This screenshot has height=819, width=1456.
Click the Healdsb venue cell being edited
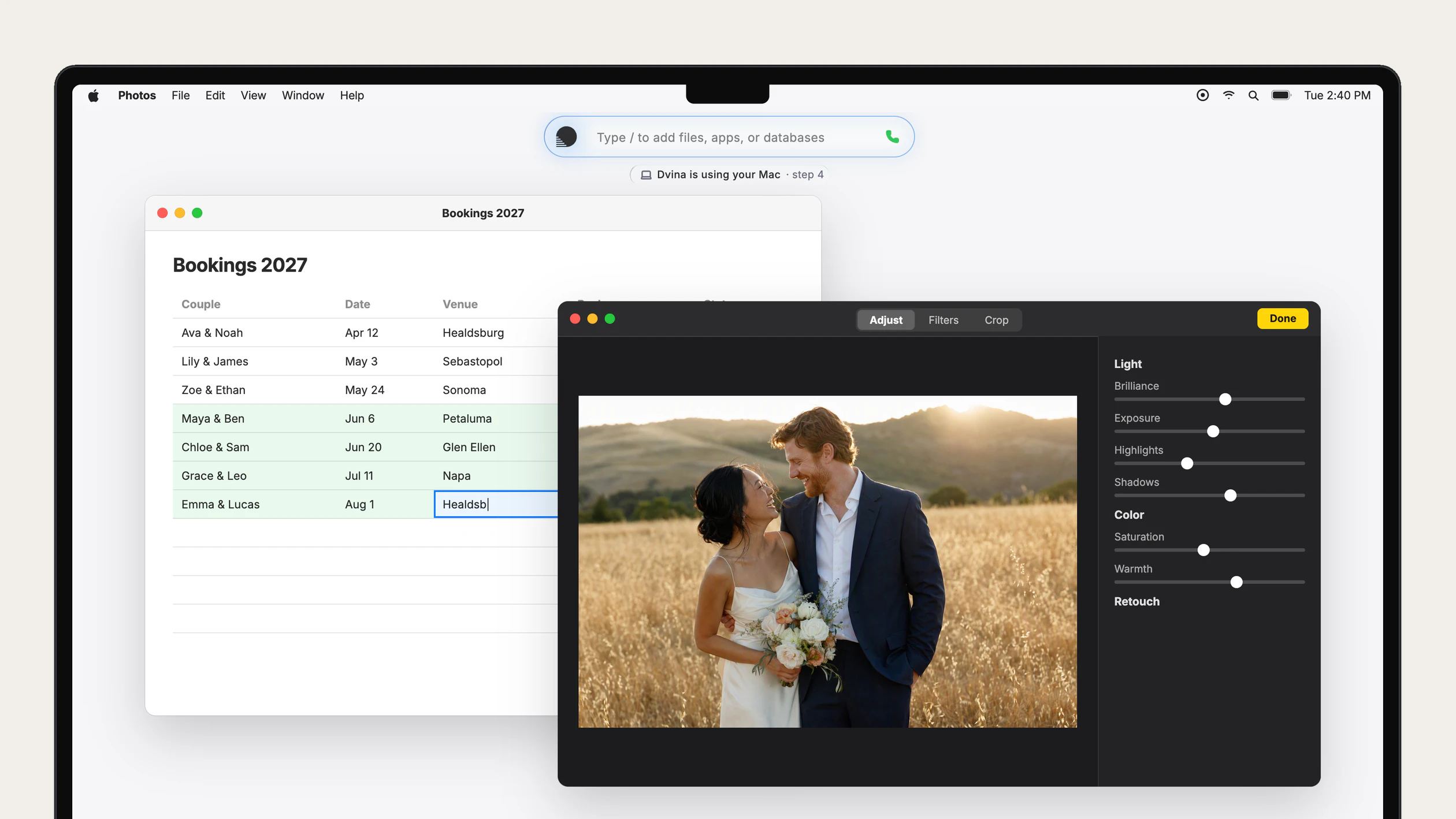pos(495,504)
